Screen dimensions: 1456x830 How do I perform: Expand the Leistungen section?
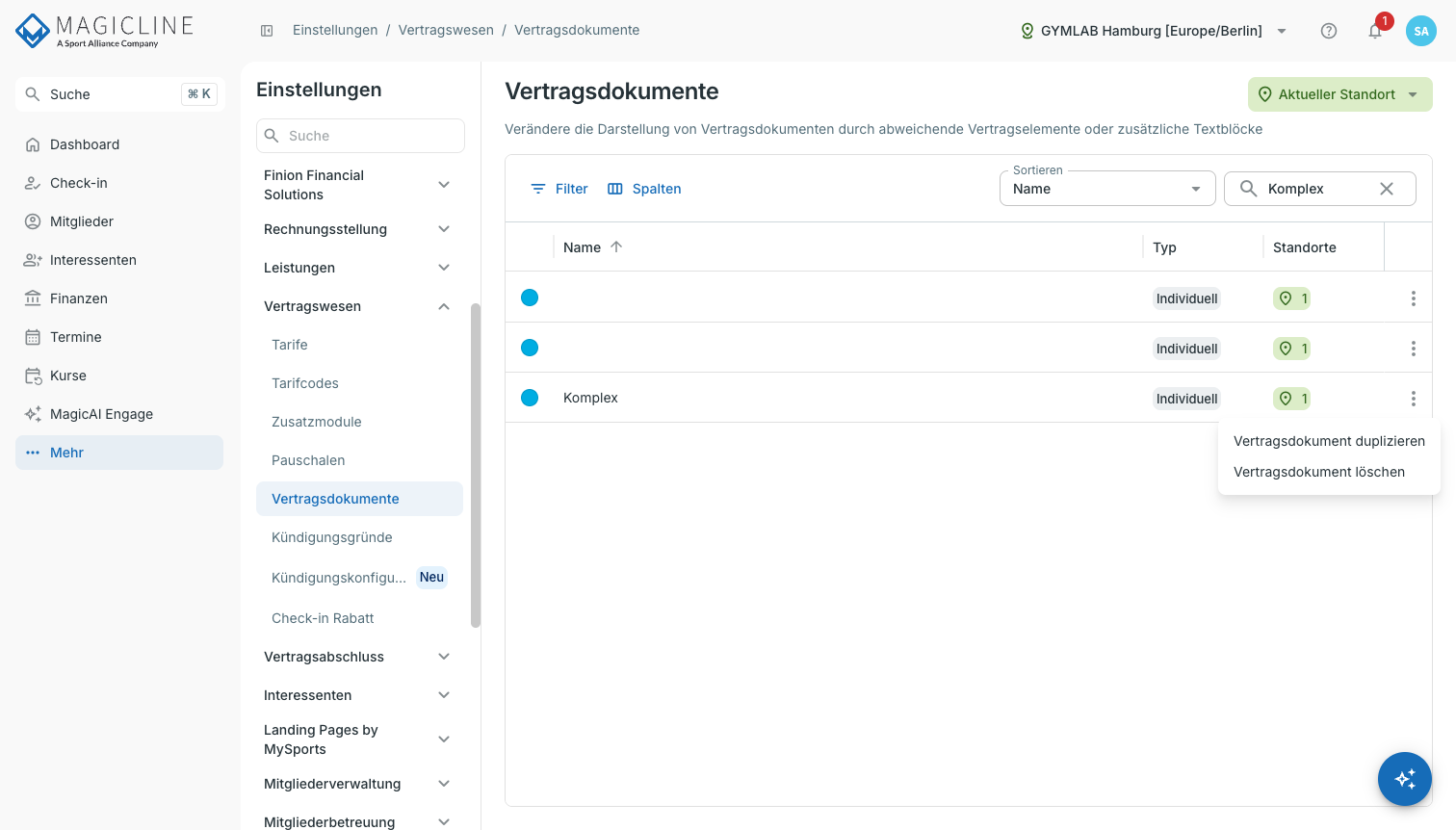[x=359, y=268]
